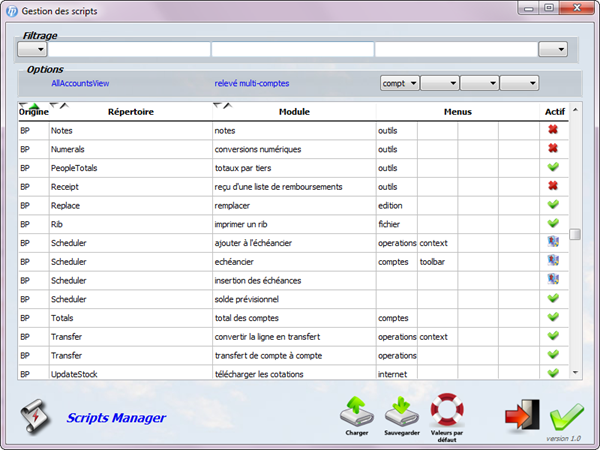Click the relevé multi-comptes link

click(x=252, y=83)
